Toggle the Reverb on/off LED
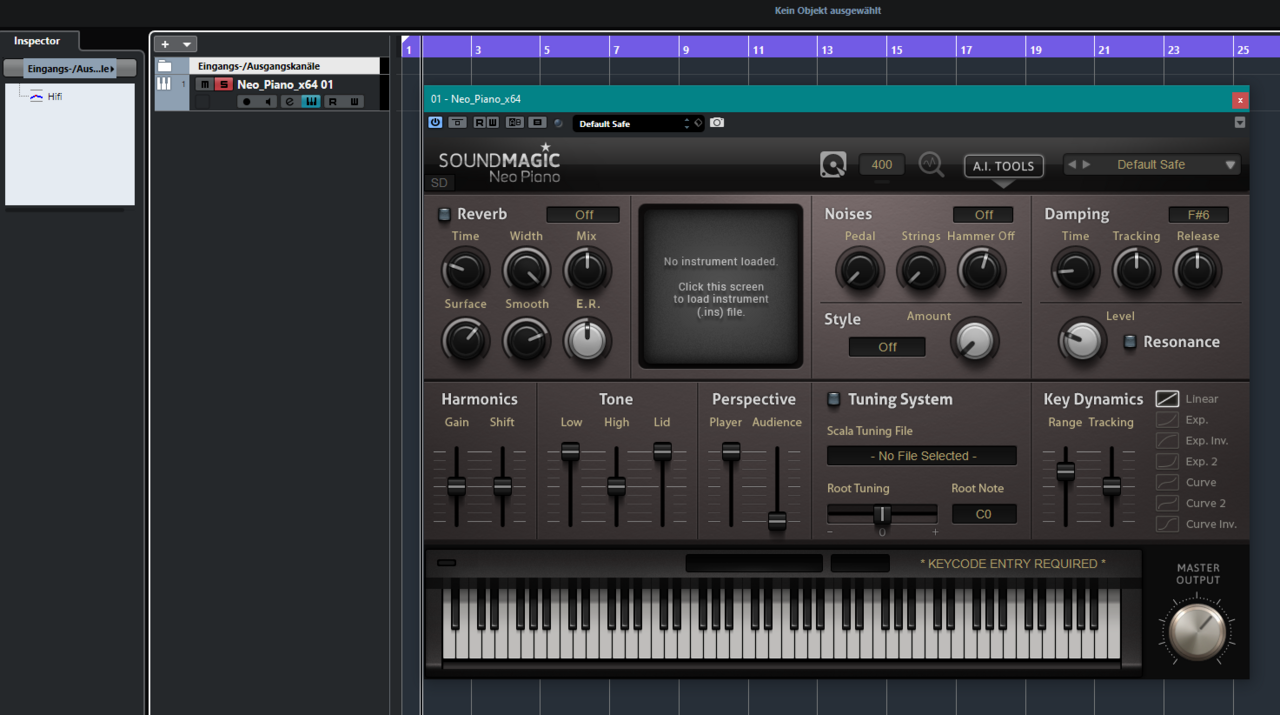Image resolution: width=1280 pixels, height=715 pixels. point(445,215)
